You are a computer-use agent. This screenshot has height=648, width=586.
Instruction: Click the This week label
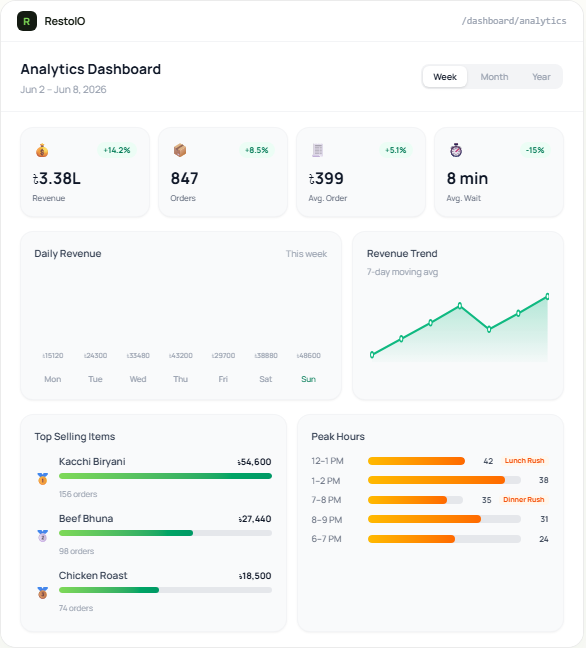pyautogui.click(x=306, y=254)
